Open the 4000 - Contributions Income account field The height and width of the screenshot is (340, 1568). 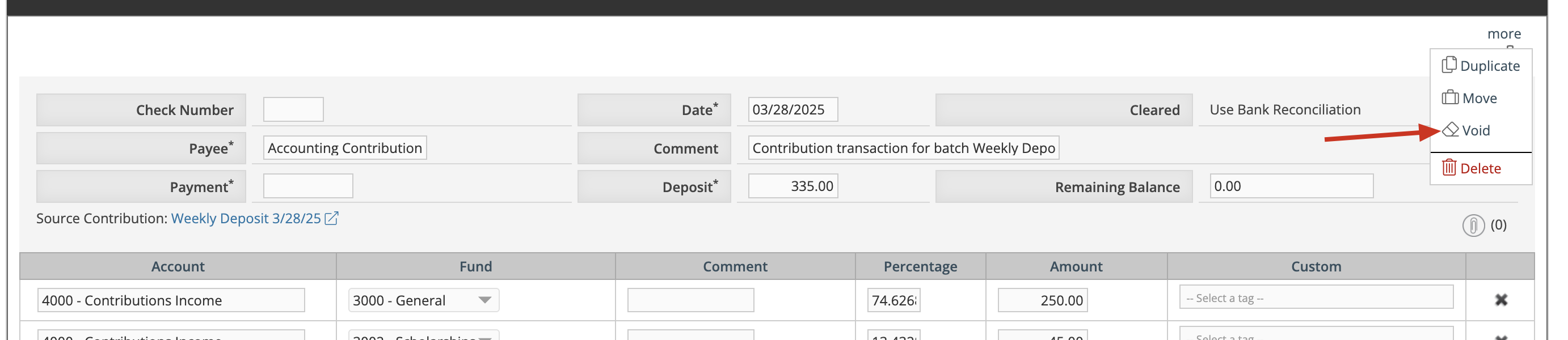point(172,301)
